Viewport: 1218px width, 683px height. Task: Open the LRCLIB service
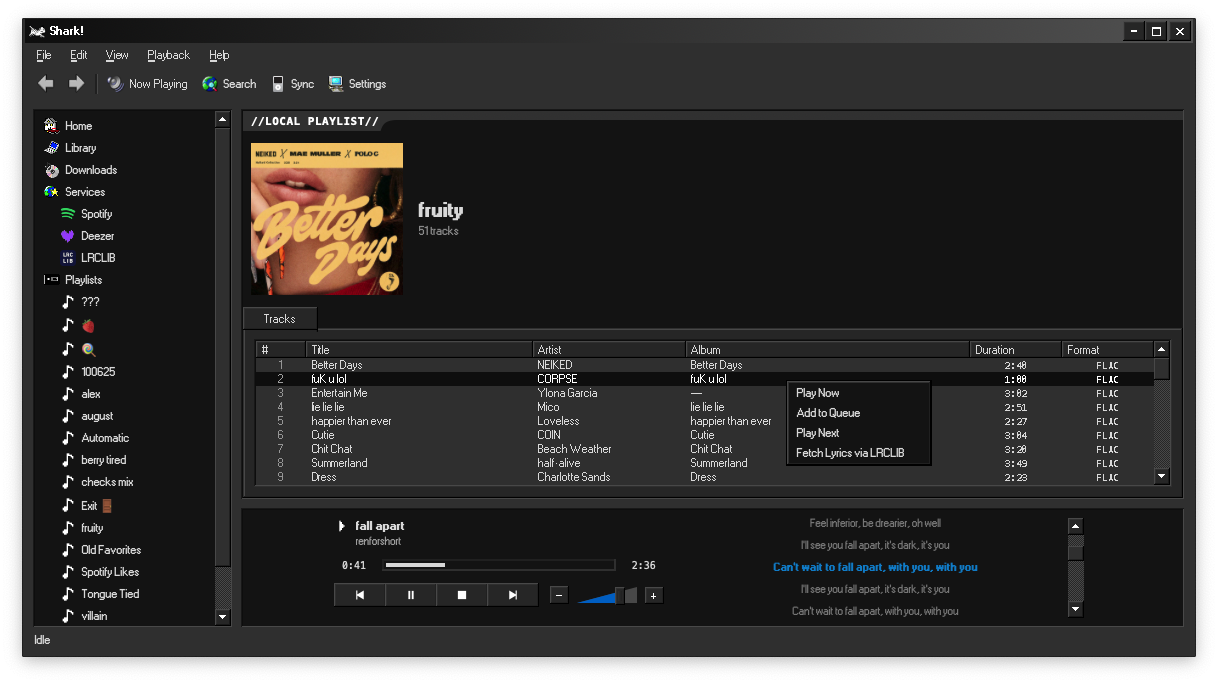(97, 257)
